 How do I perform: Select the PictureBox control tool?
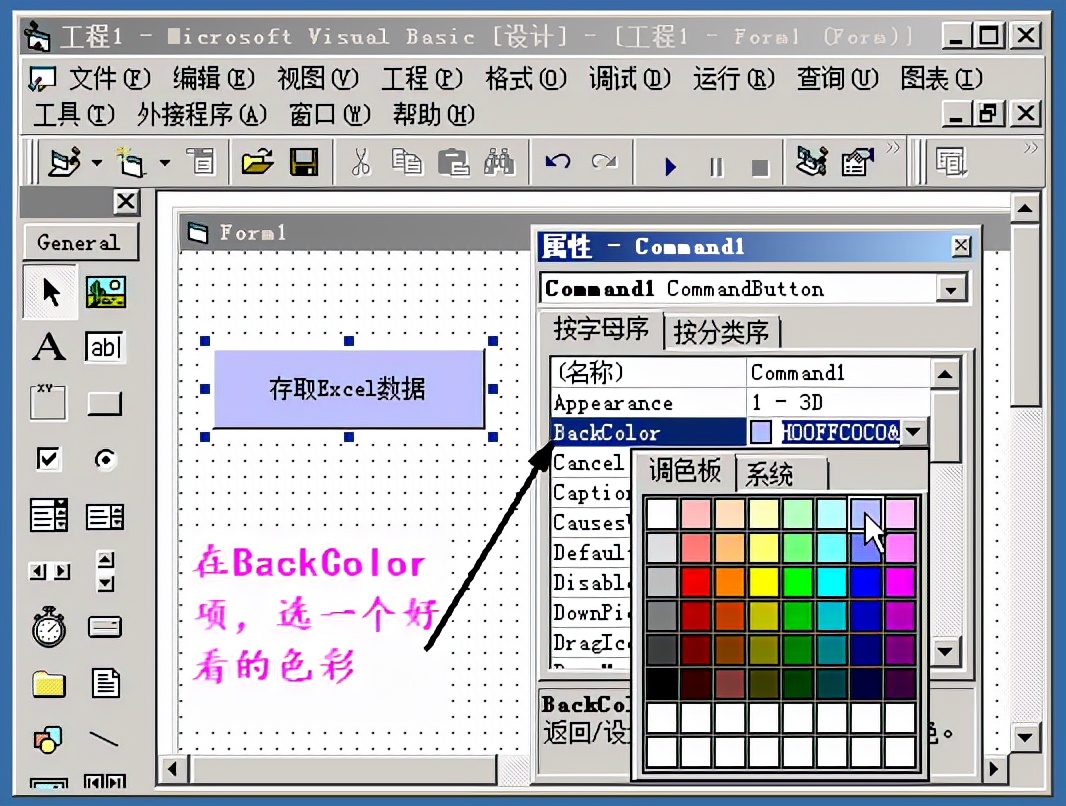(104, 293)
